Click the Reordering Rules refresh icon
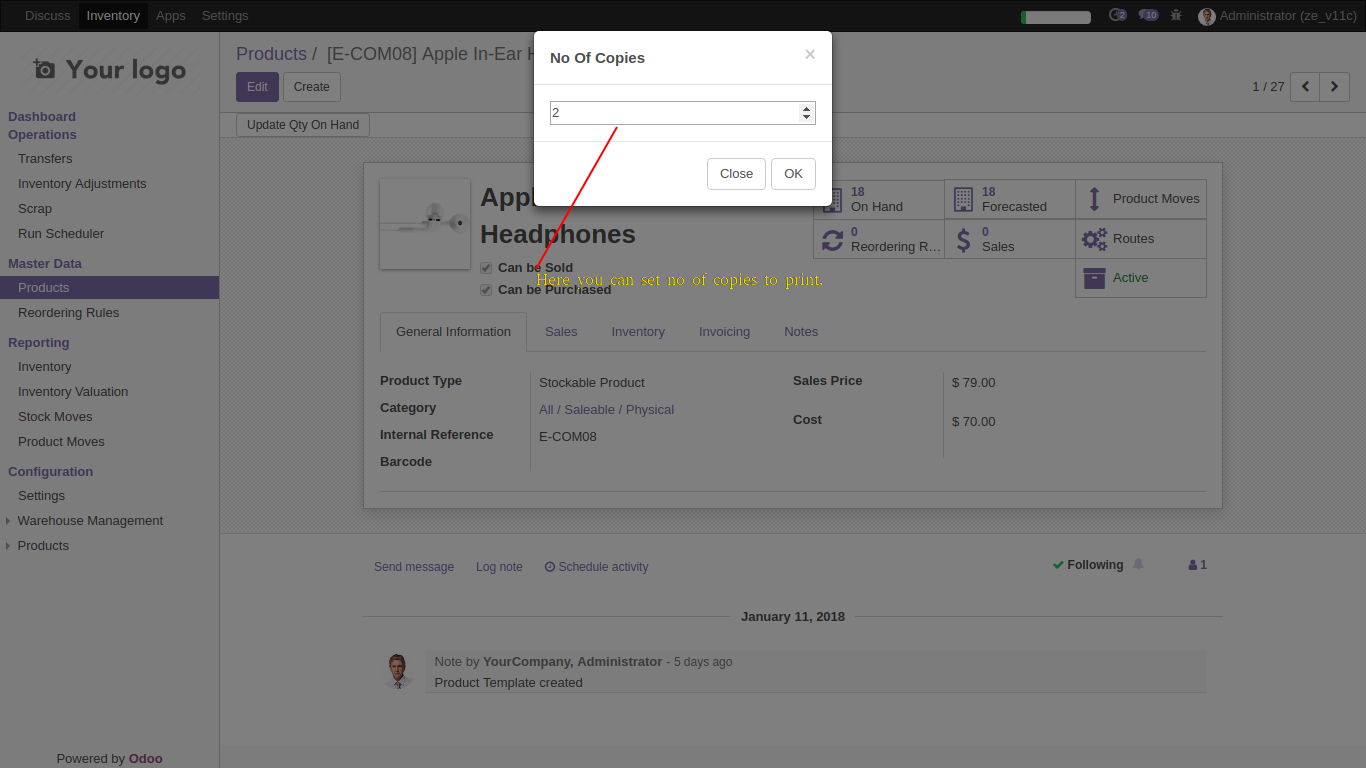Screen dimensions: 1366x768 (833, 240)
